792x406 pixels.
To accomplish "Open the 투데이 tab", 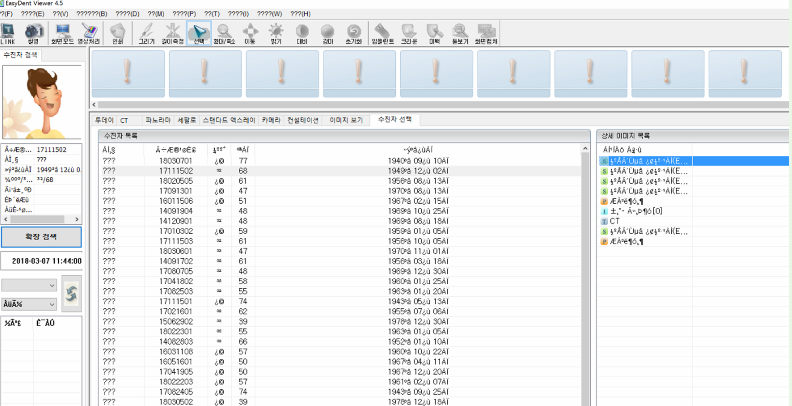I will pos(105,120).
